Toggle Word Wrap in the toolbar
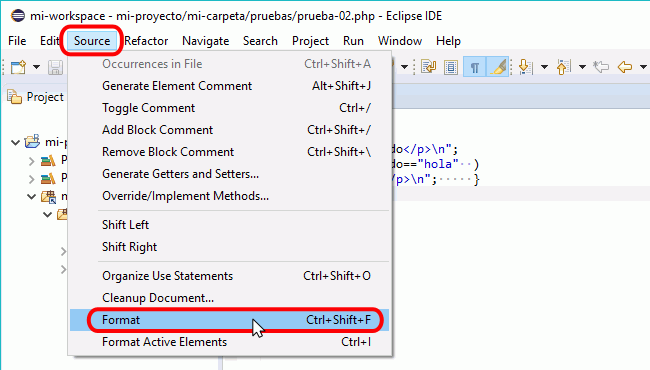 pos(428,67)
